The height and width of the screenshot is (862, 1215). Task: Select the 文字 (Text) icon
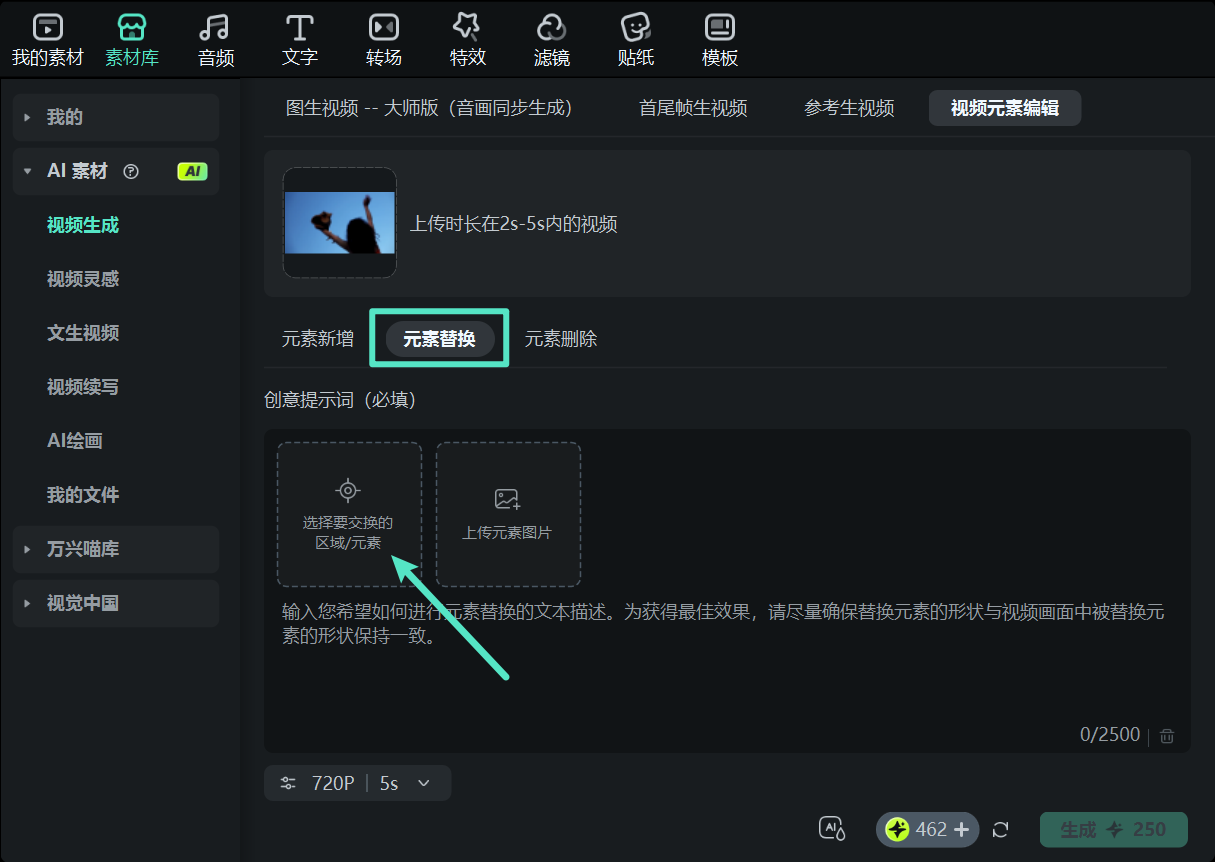point(299,37)
